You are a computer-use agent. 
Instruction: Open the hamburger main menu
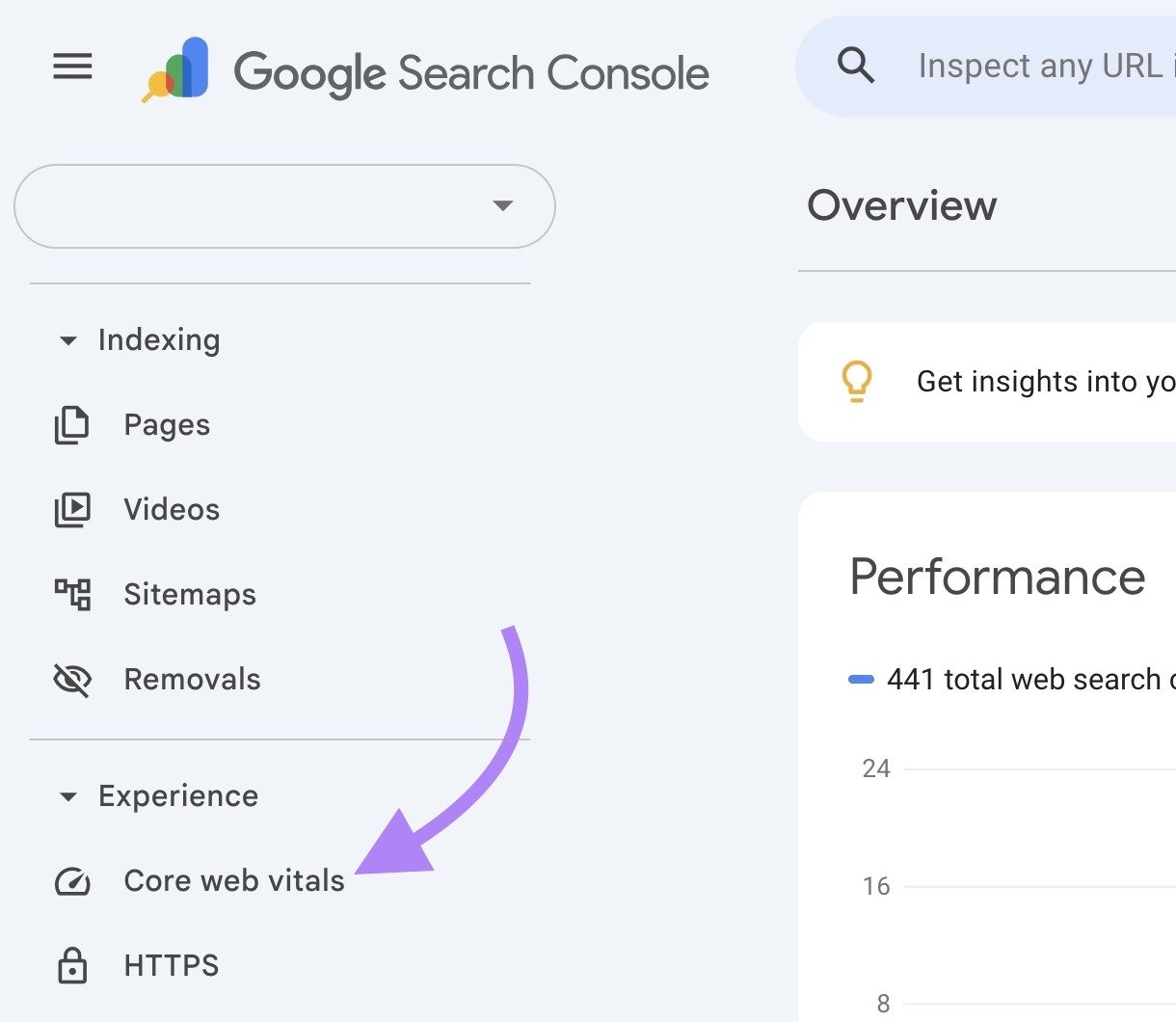tap(72, 67)
